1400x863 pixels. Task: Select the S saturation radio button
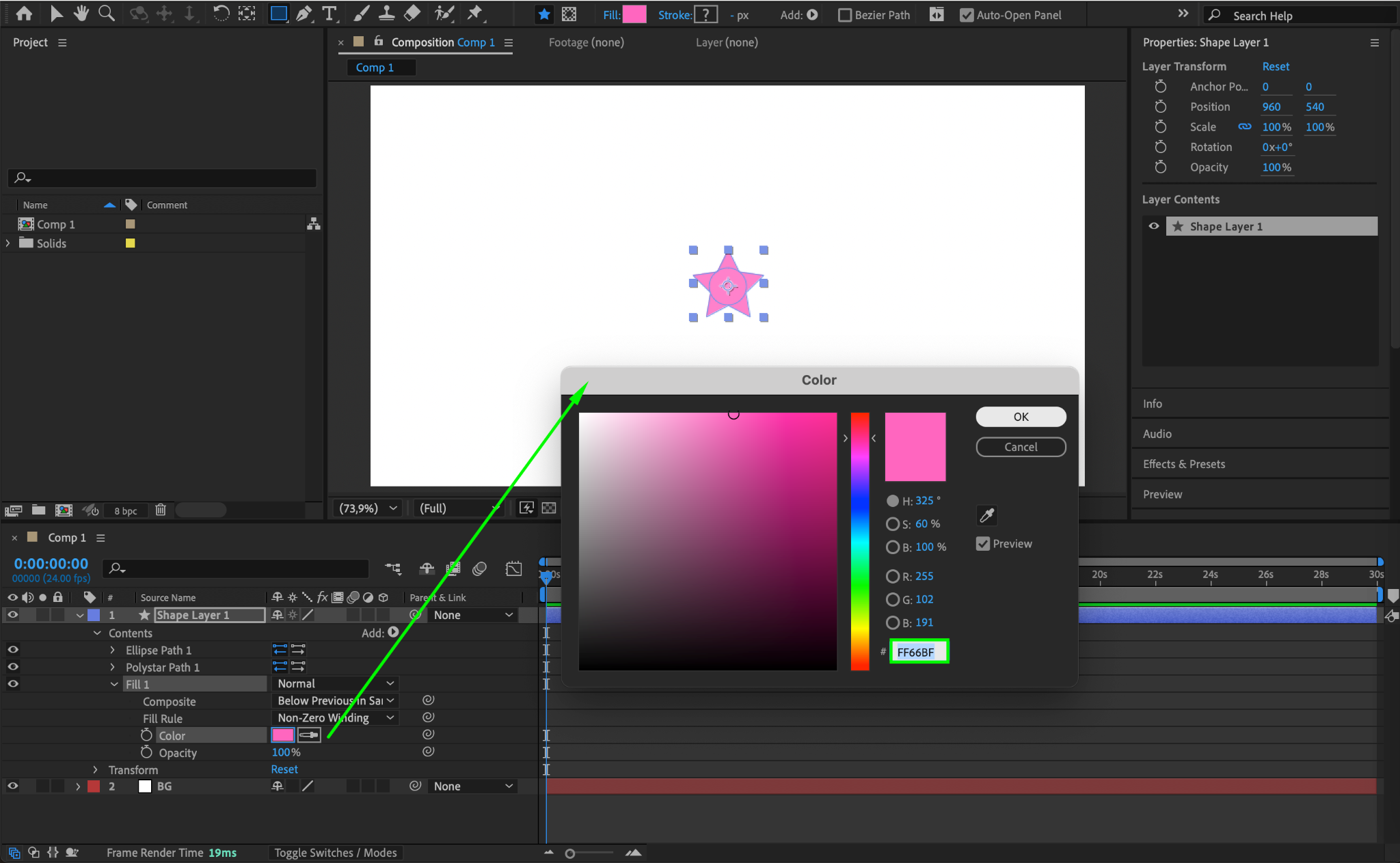tap(892, 524)
